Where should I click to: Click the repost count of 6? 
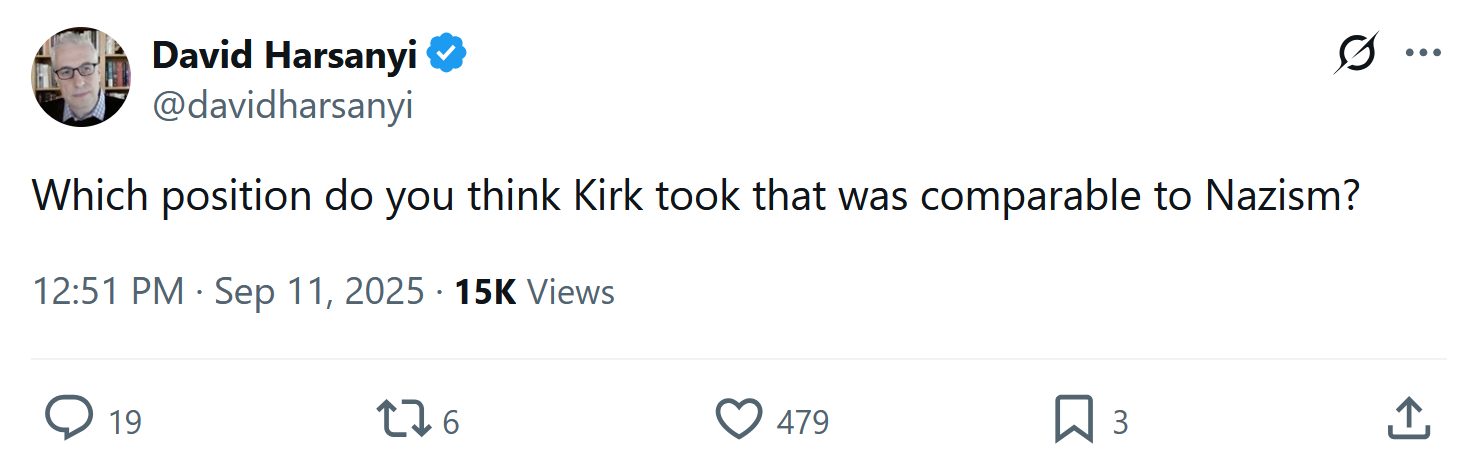click(450, 422)
